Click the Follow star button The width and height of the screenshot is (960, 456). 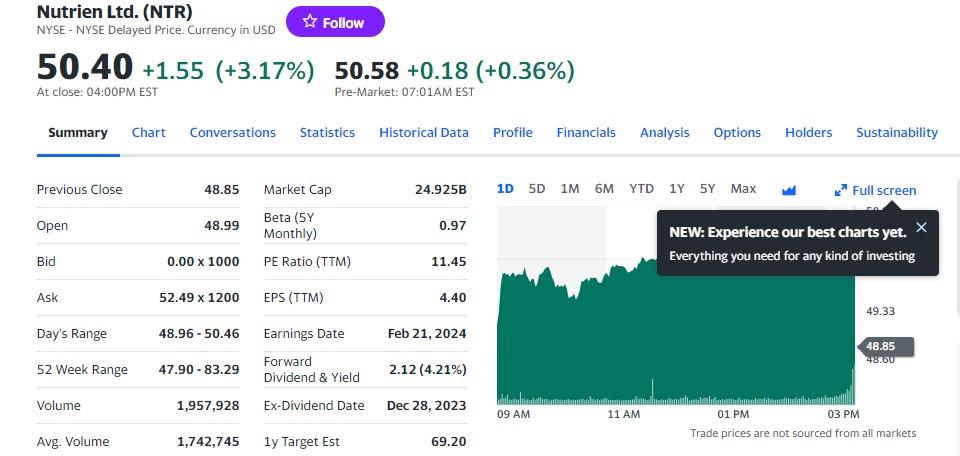coord(334,22)
